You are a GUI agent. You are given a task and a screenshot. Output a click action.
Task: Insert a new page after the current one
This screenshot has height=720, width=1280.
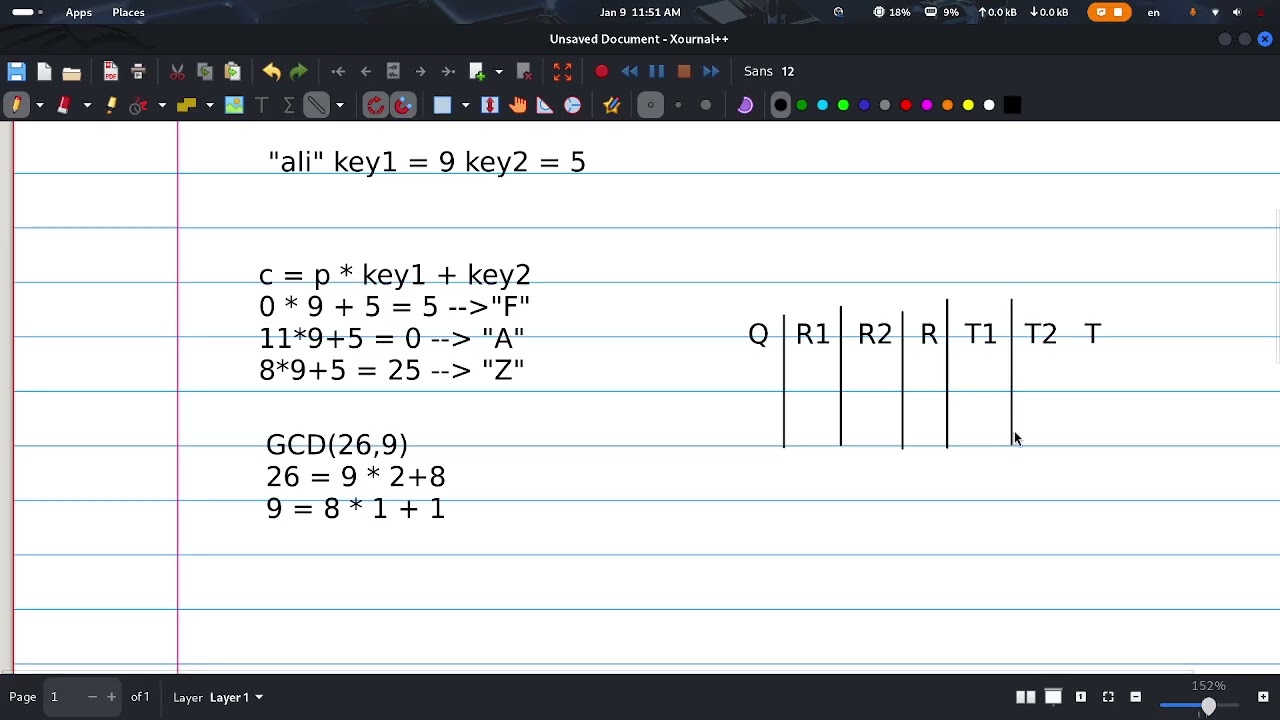click(x=477, y=71)
